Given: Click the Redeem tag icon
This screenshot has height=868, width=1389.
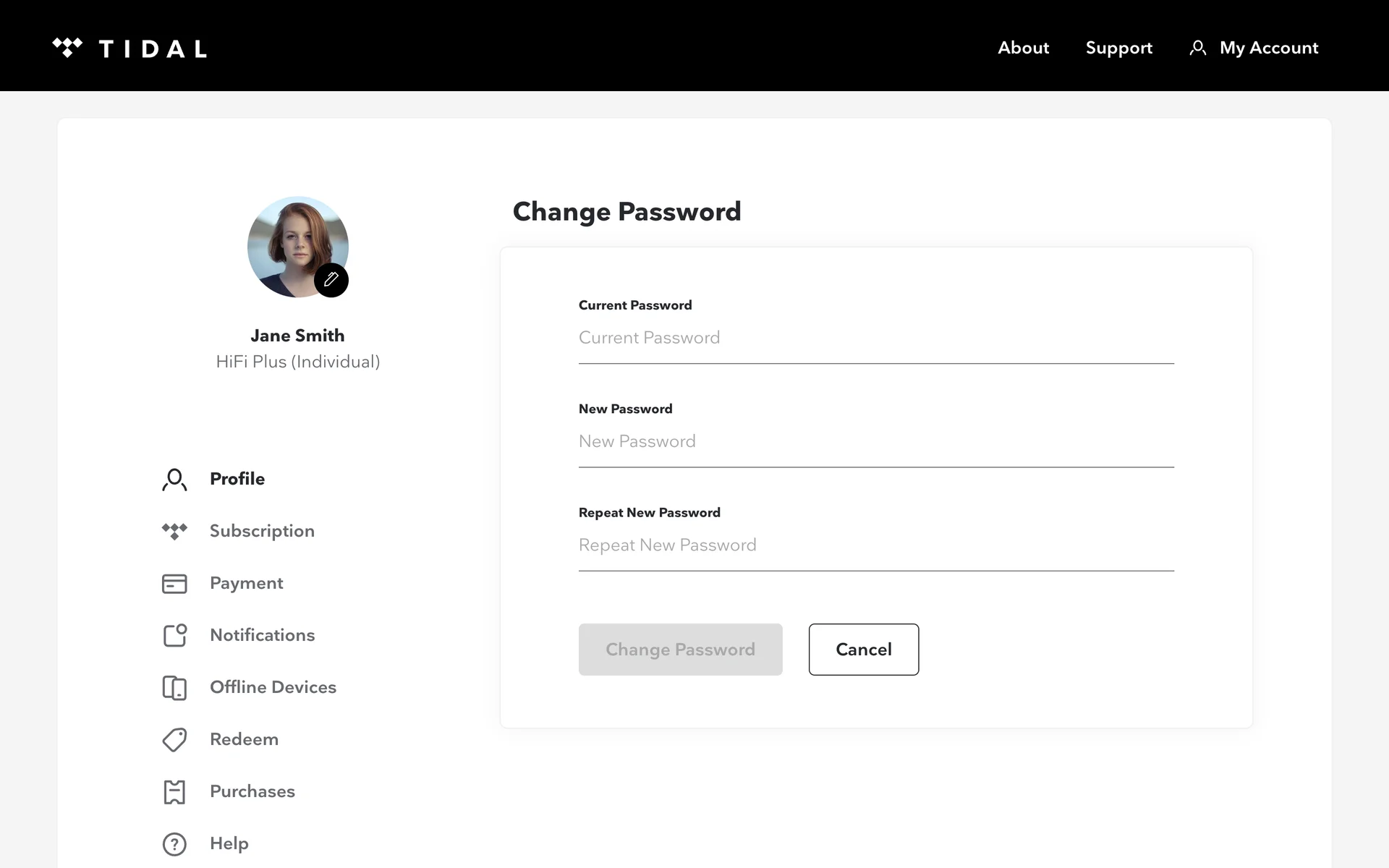Looking at the screenshot, I should 174,739.
